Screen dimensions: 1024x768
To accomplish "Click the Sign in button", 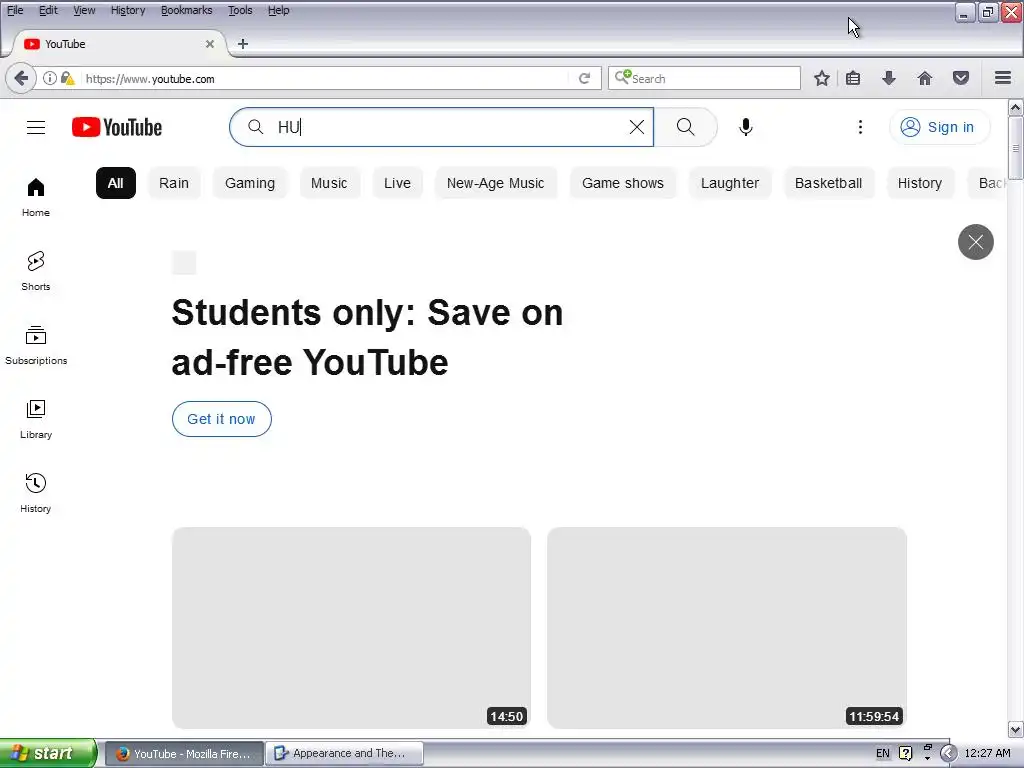I will (x=939, y=127).
